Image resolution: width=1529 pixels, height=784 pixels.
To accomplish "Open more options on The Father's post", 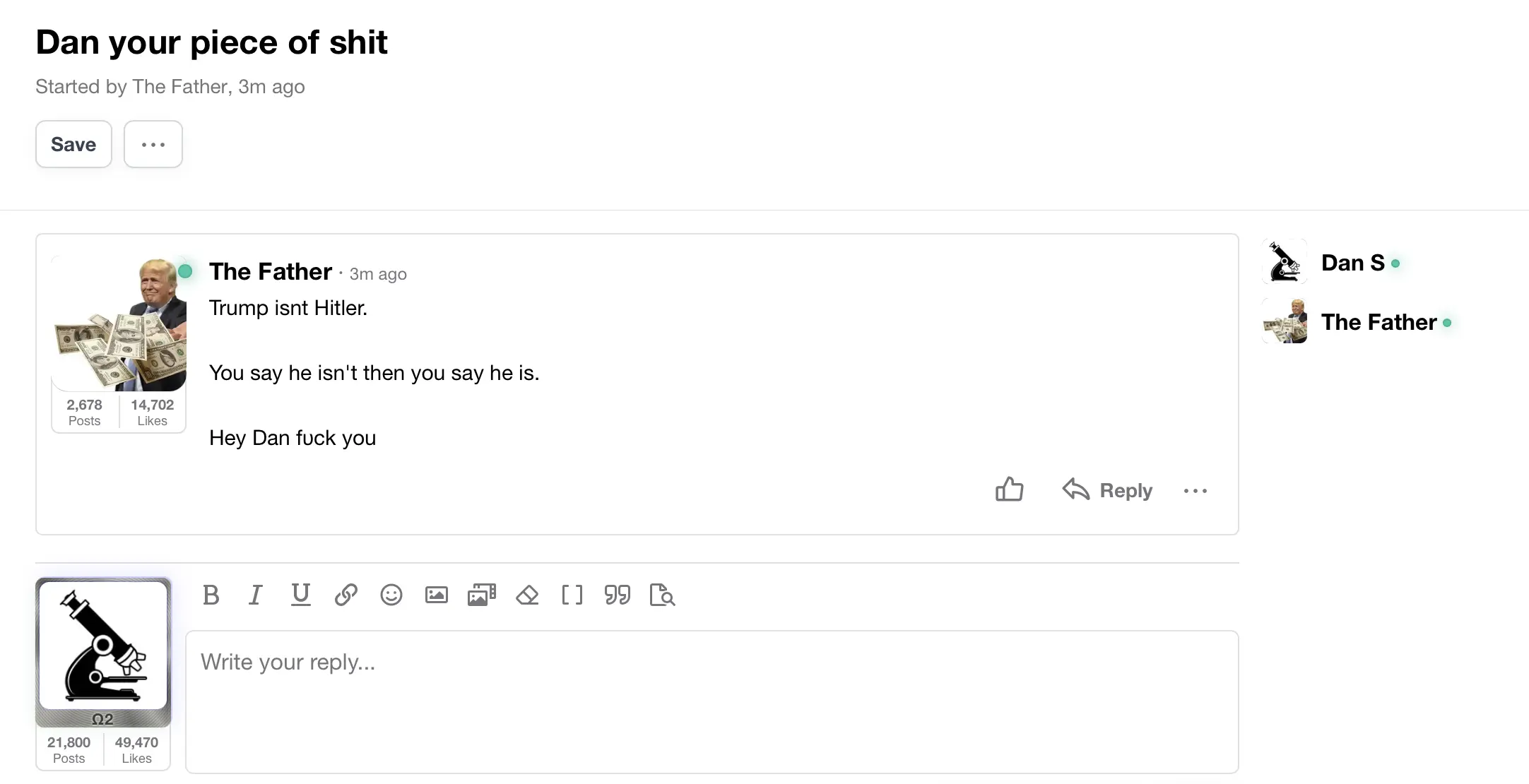I will pyautogui.click(x=1196, y=491).
